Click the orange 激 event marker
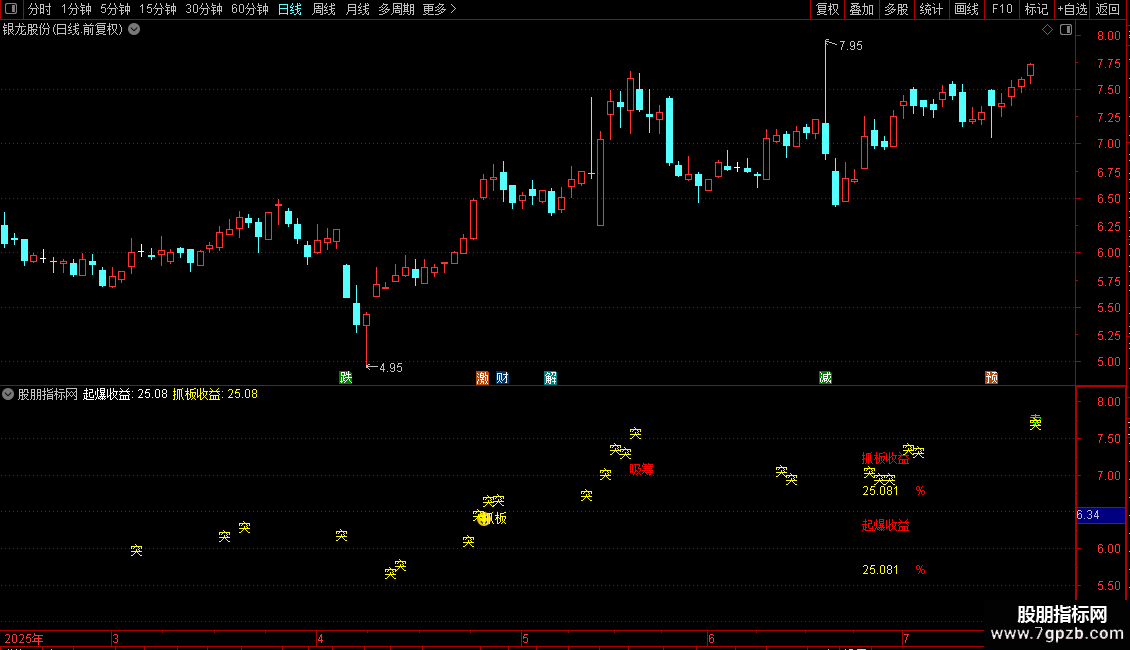The height and width of the screenshot is (650, 1130). pyautogui.click(x=482, y=378)
